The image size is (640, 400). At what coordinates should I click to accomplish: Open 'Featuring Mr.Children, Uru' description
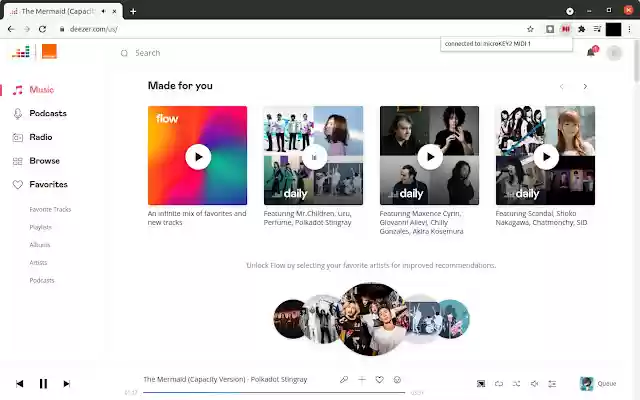[x=307, y=218]
